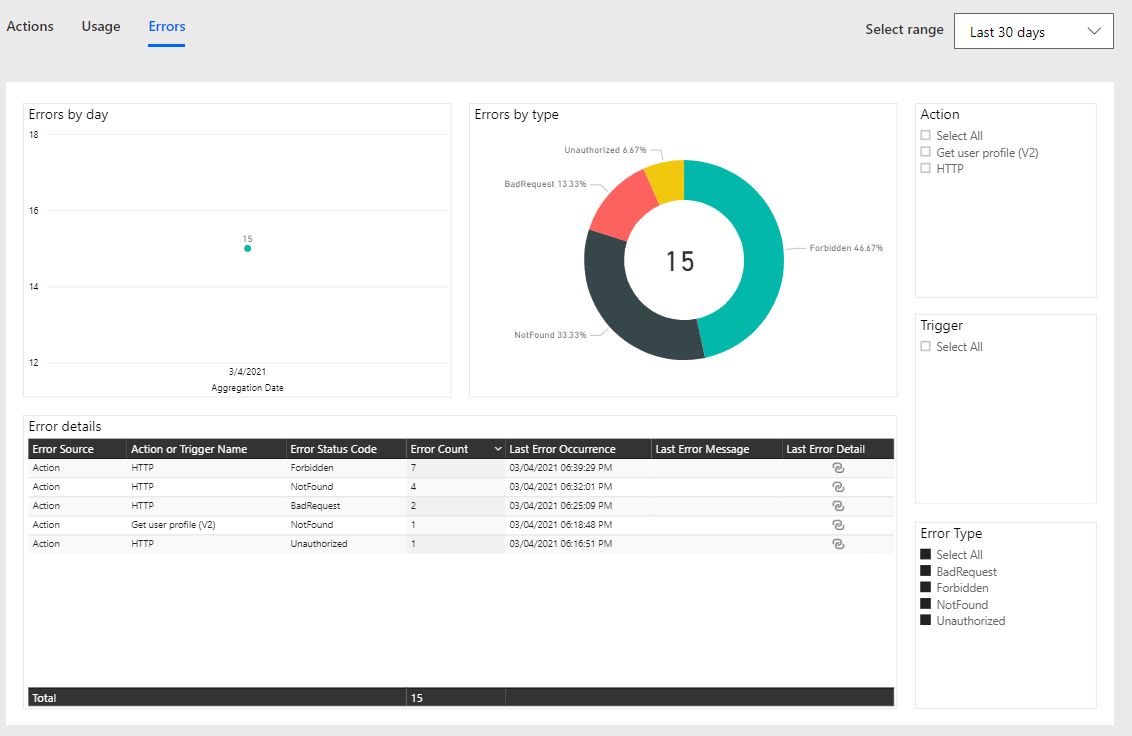Select the Forbidden segment in the donut chart
This screenshot has height=736, width=1132.
pos(765,260)
